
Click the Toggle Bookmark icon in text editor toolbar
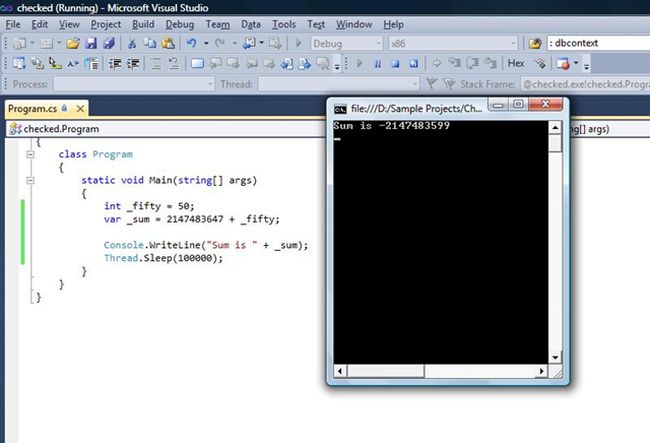197,64
